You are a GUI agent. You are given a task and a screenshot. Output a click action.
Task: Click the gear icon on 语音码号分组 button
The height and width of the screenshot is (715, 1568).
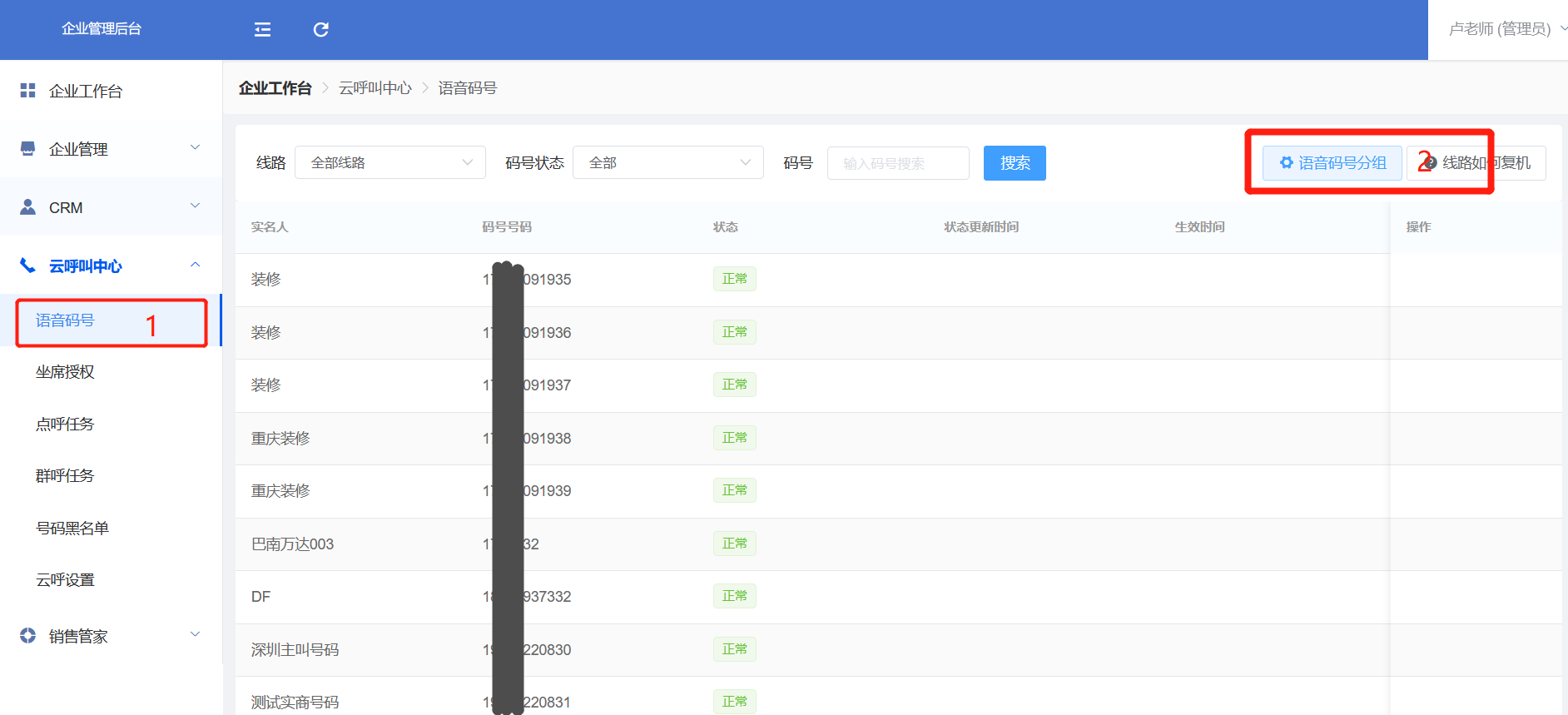(x=1287, y=162)
